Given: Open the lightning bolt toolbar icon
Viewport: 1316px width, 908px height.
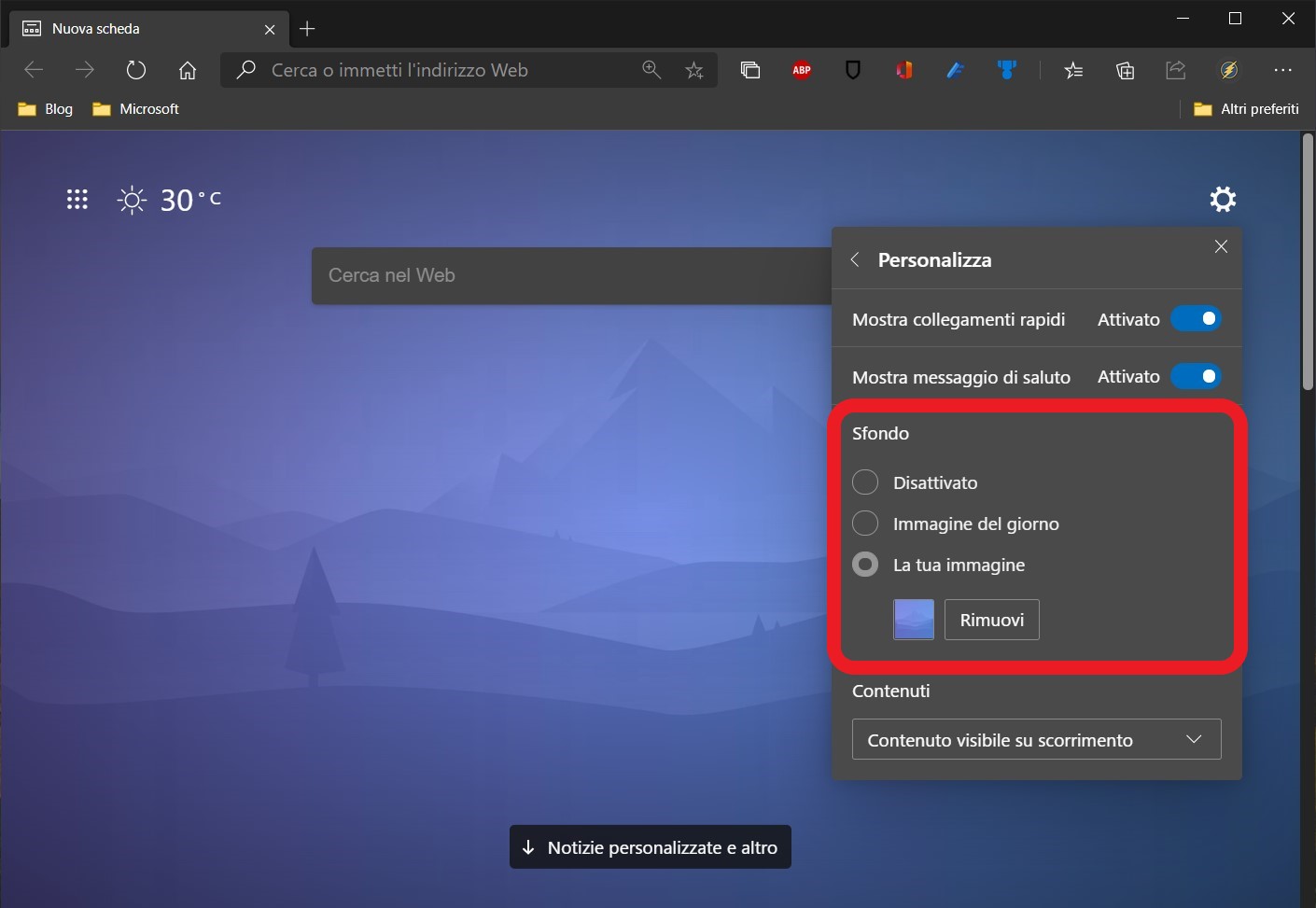Looking at the screenshot, I should point(1229,69).
